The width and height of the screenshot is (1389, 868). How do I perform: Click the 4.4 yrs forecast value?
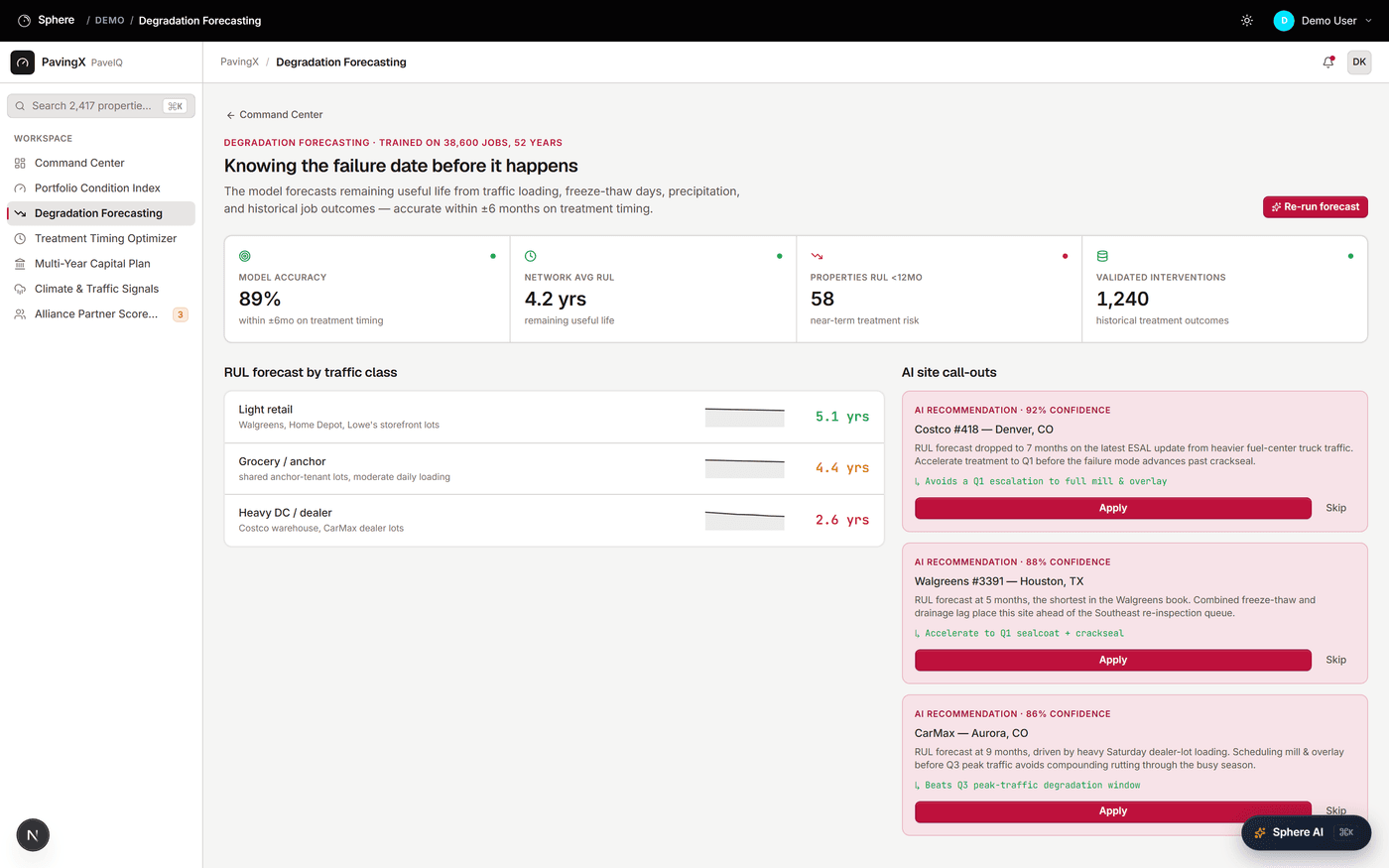(842, 468)
